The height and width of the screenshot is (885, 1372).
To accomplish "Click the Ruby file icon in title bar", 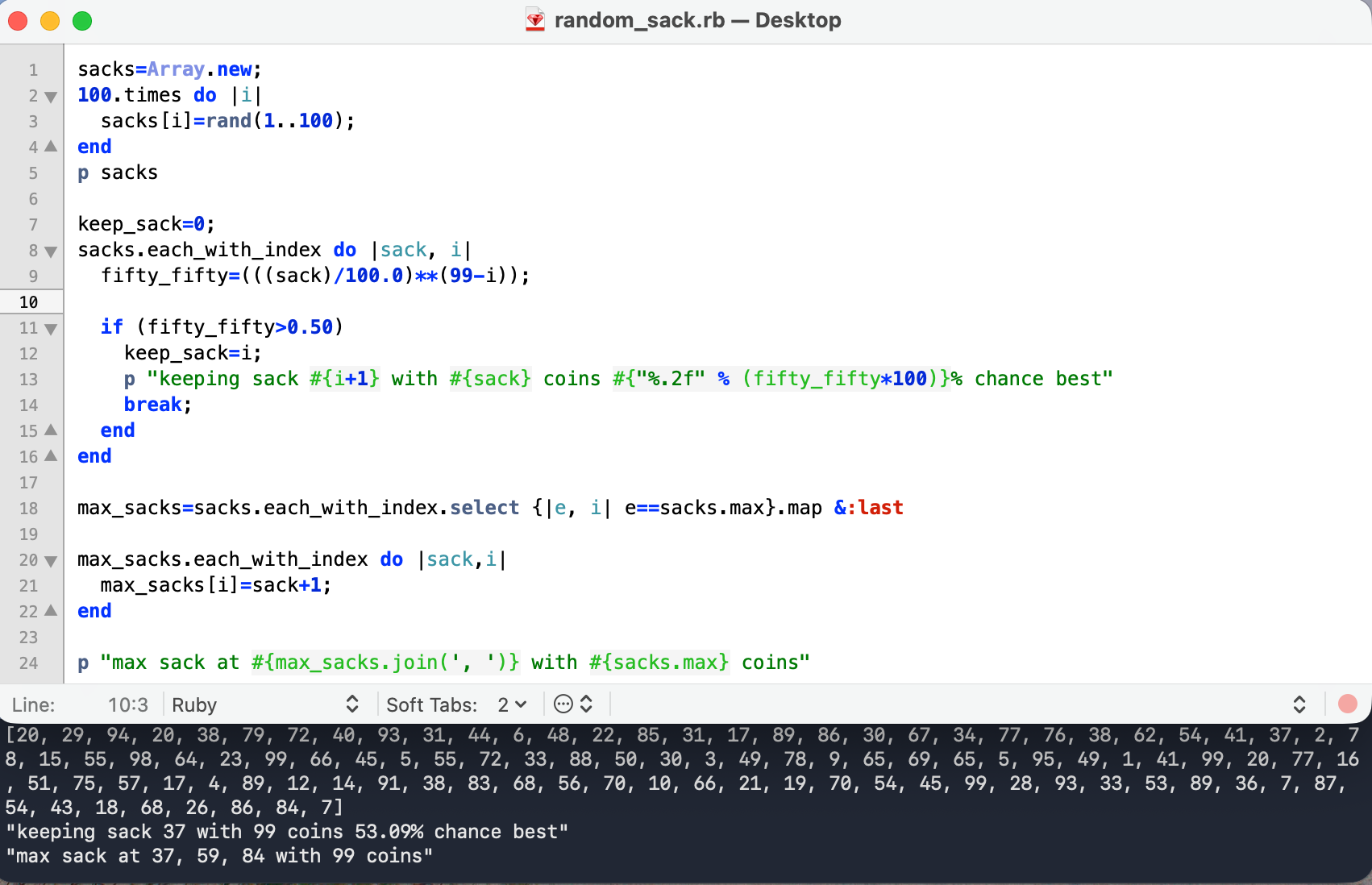I will point(535,20).
